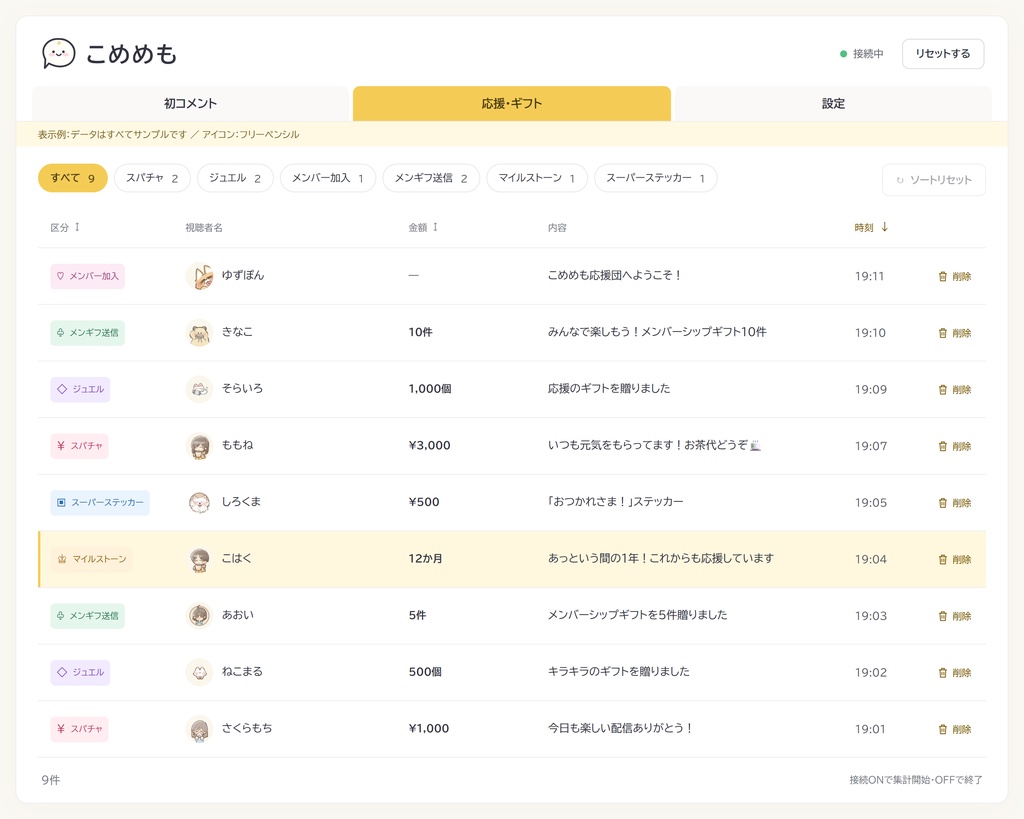Select the 応援・ギフト tab
Viewport: 1024px width, 819px height.
coord(512,103)
